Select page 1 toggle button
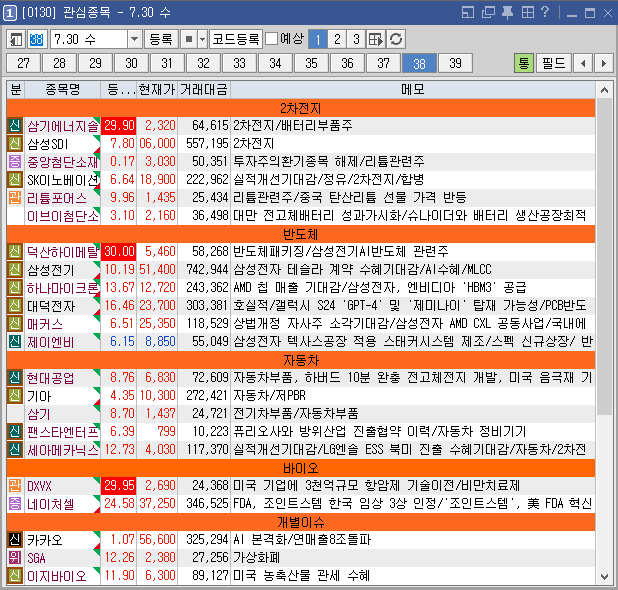The height and width of the screenshot is (590, 618). coord(318,39)
